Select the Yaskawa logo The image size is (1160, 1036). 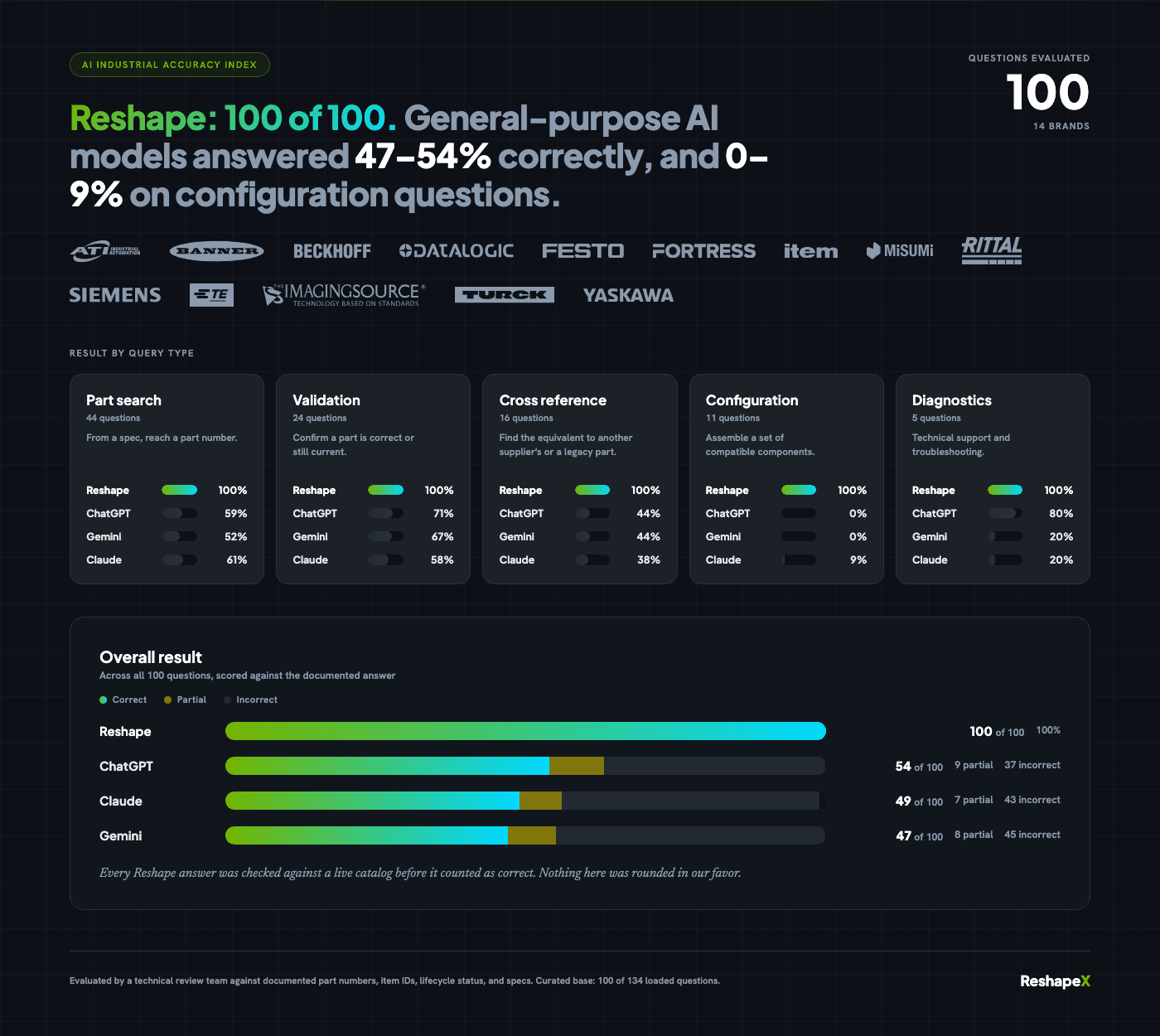pyautogui.click(x=628, y=295)
